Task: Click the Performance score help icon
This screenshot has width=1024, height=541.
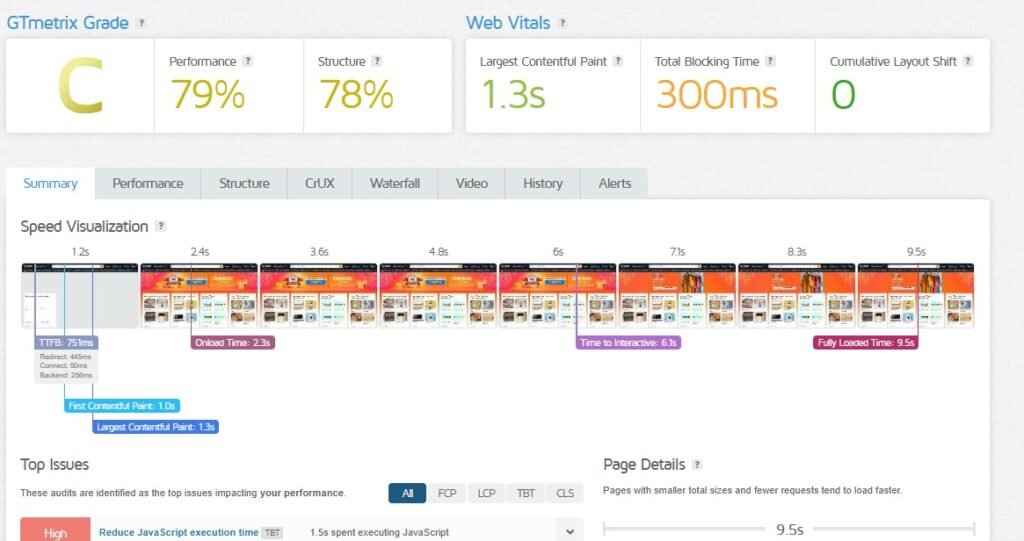Action: click(x=248, y=61)
